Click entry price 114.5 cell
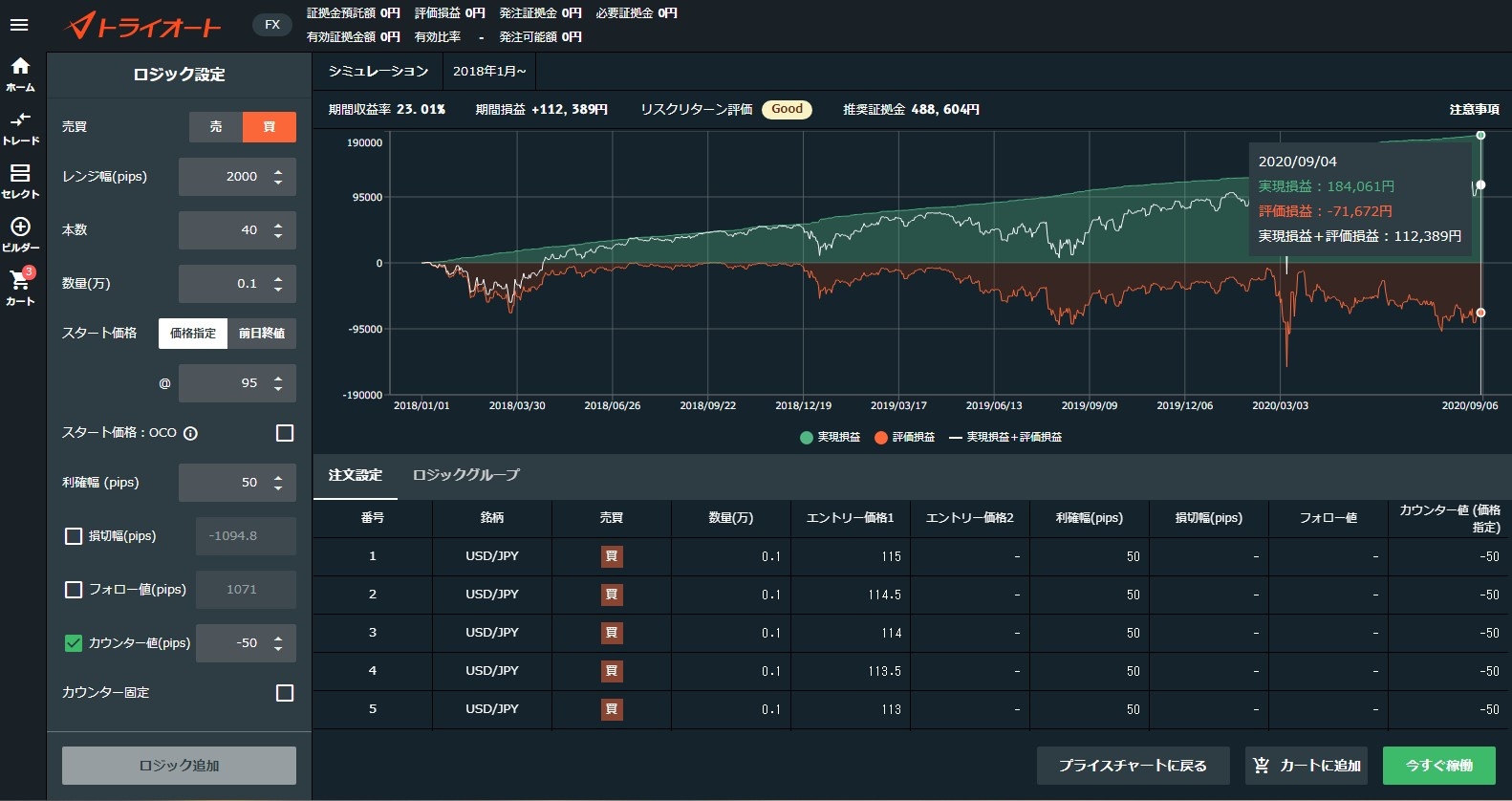 tap(851, 595)
